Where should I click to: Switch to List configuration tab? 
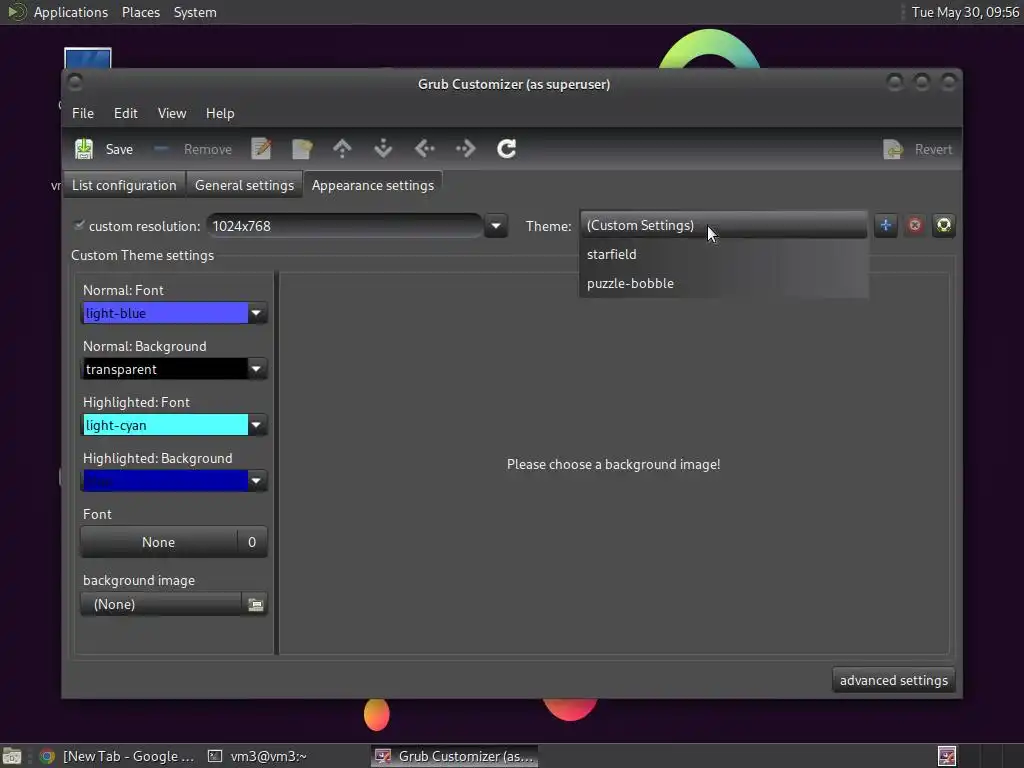(x=124, y=185)
